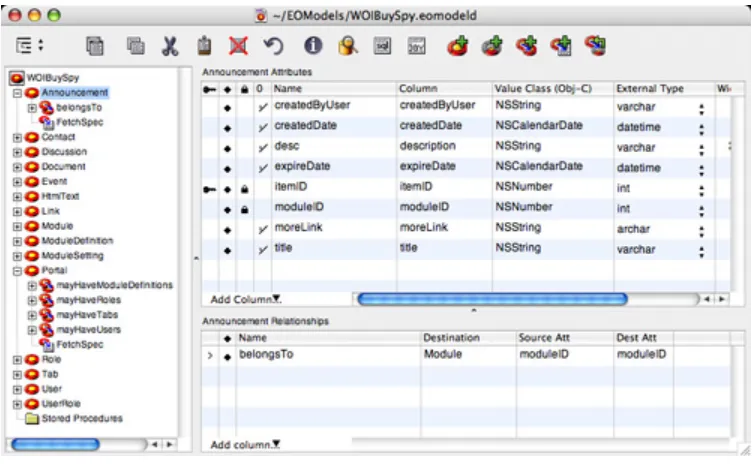Toggle allows-null check for expireDate
Image resolution: width=752 pixels, height=464 pixels.
tap(262, 168)
